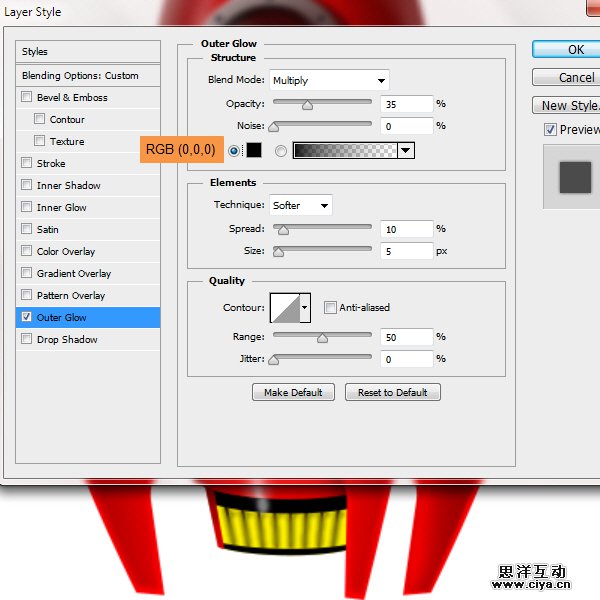600x600 pixels.
Task: Enable the Drop Shadow checkbox
Action: pyautogui.click(x=26, y=339)
